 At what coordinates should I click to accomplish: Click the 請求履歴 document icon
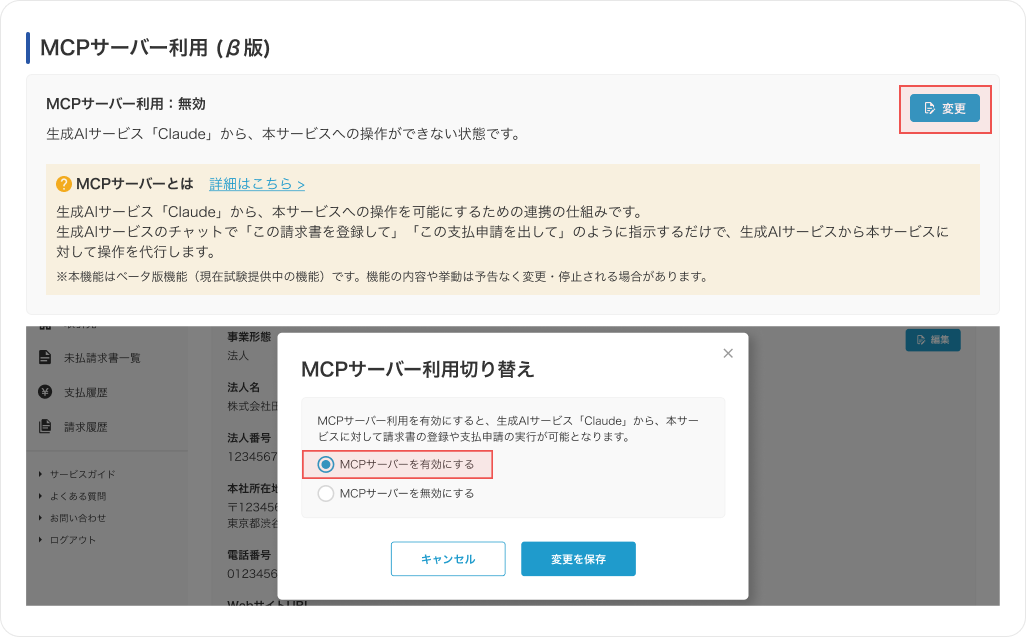pos(44,426)
